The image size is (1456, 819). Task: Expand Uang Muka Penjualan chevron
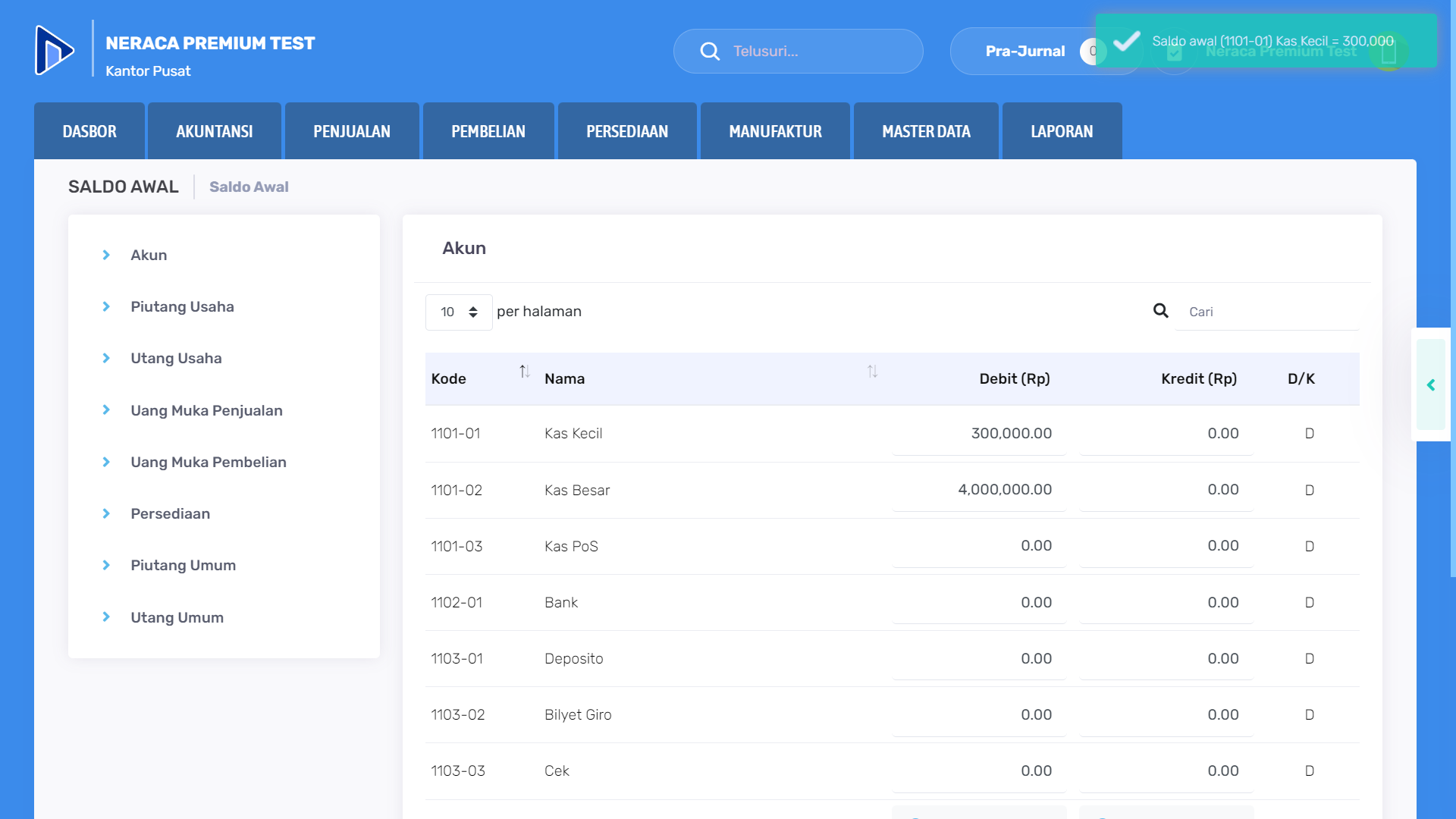(x=106, y=409)
